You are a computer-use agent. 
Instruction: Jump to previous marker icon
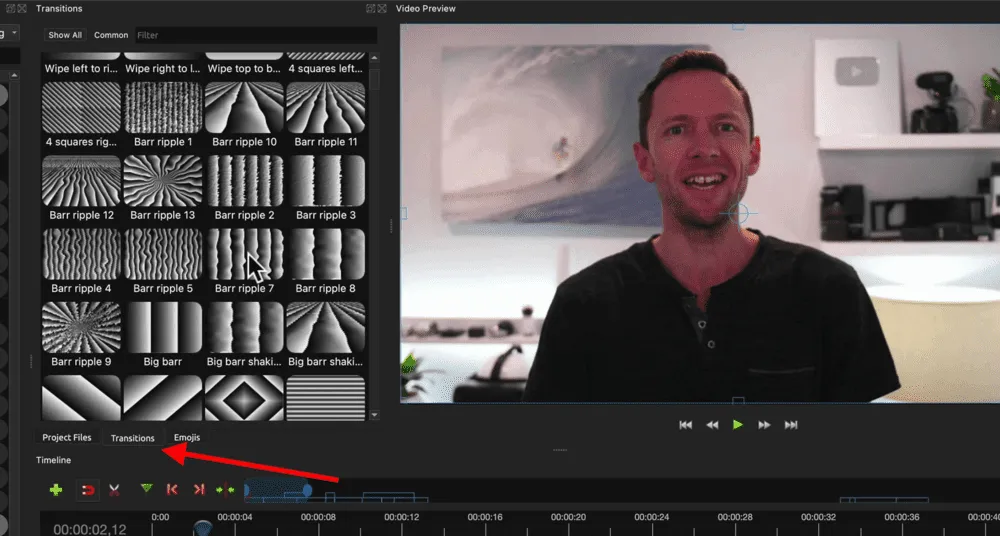pyautogui.click(x=173, y=490)
